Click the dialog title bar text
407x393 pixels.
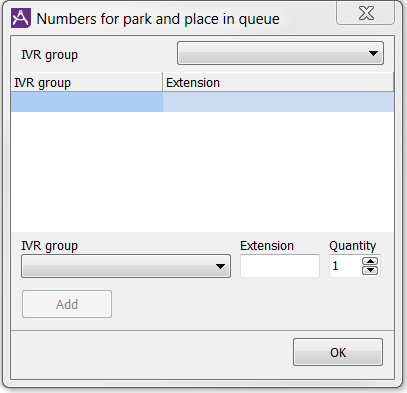tap(158, 19)
